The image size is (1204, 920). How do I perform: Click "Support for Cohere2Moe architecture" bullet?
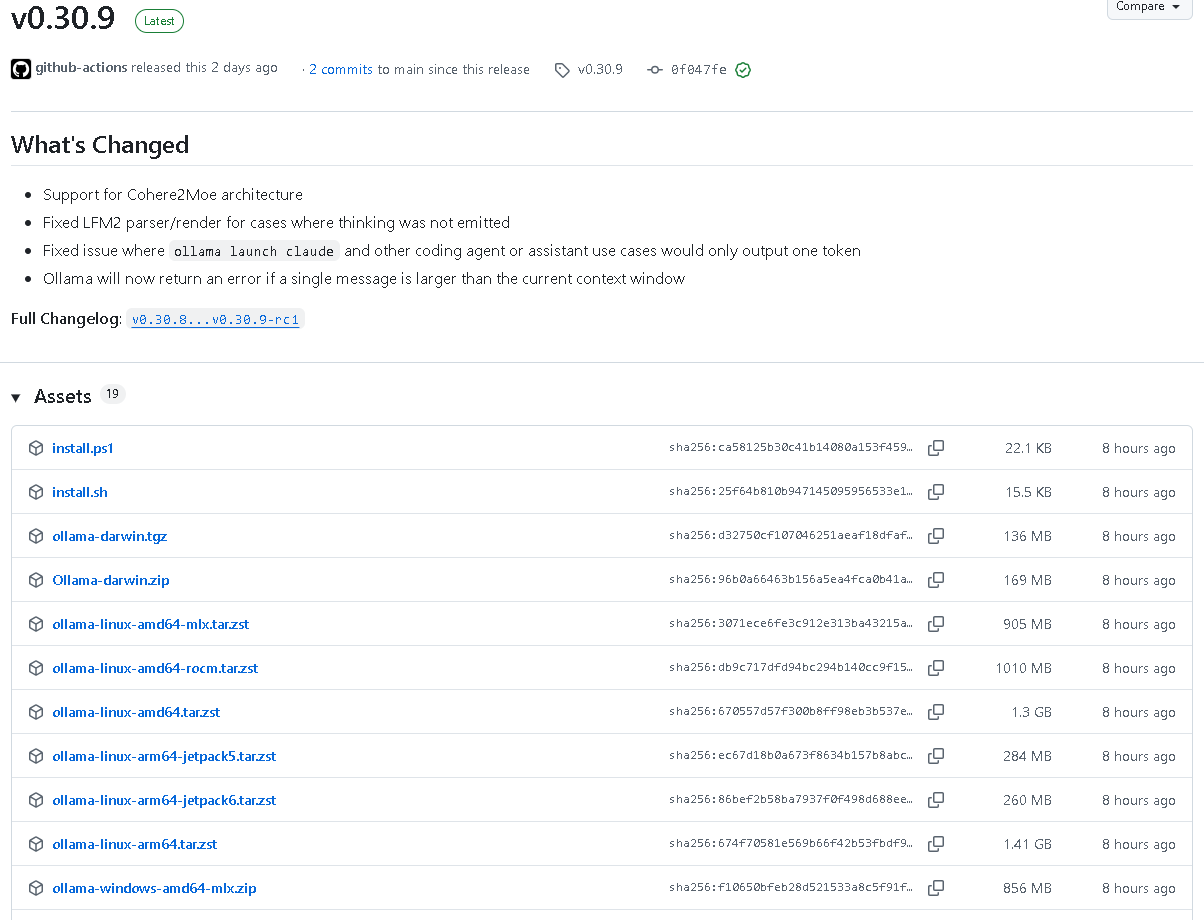pyautogui.click(x=173, y=195)
